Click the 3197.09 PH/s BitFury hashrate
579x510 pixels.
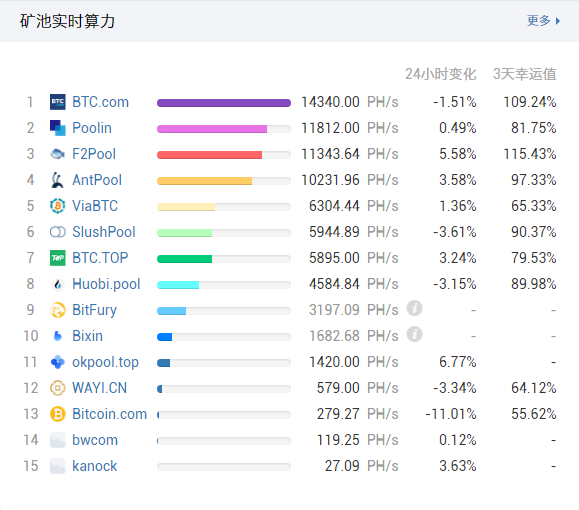point(354,310)
